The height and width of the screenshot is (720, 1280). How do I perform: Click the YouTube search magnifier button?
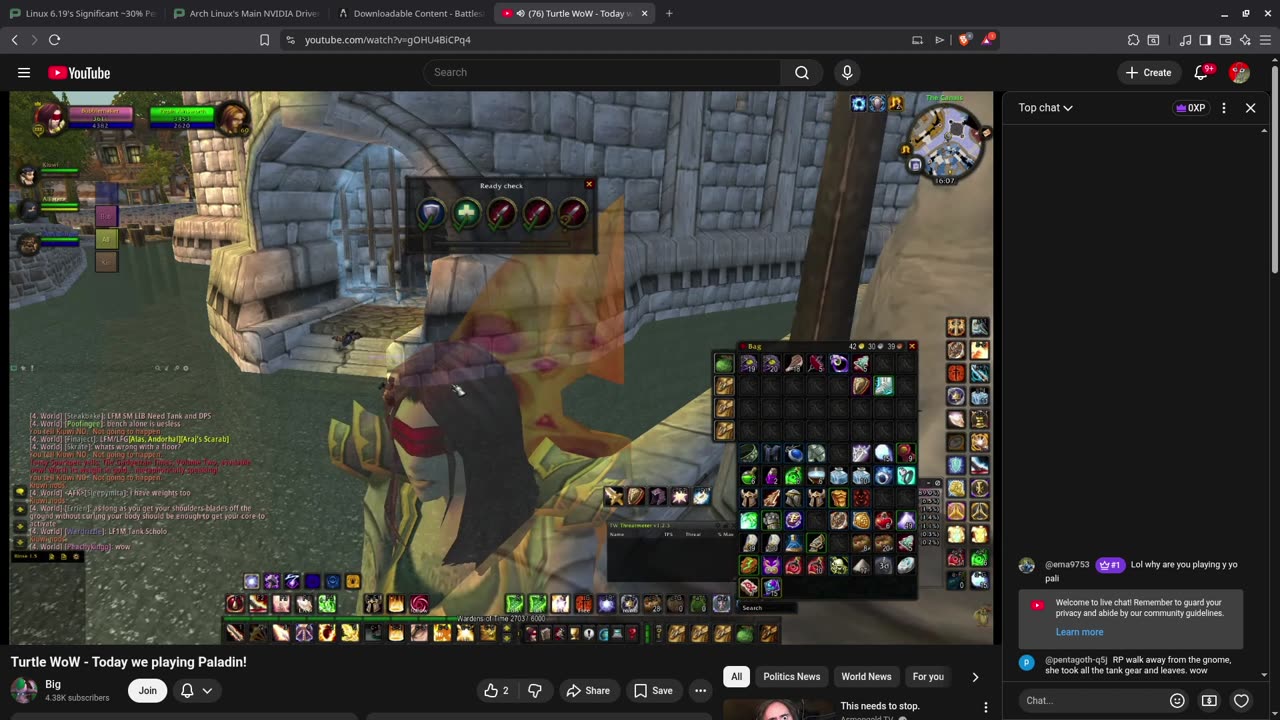click(802, 72)
